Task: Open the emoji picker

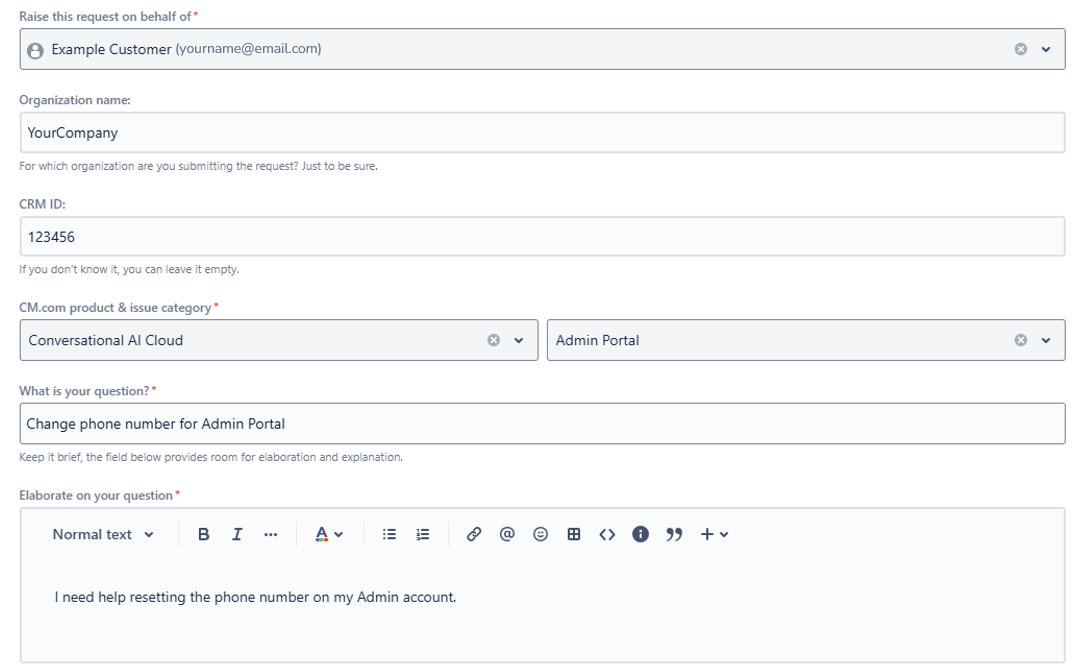Action: click(540, 535)
